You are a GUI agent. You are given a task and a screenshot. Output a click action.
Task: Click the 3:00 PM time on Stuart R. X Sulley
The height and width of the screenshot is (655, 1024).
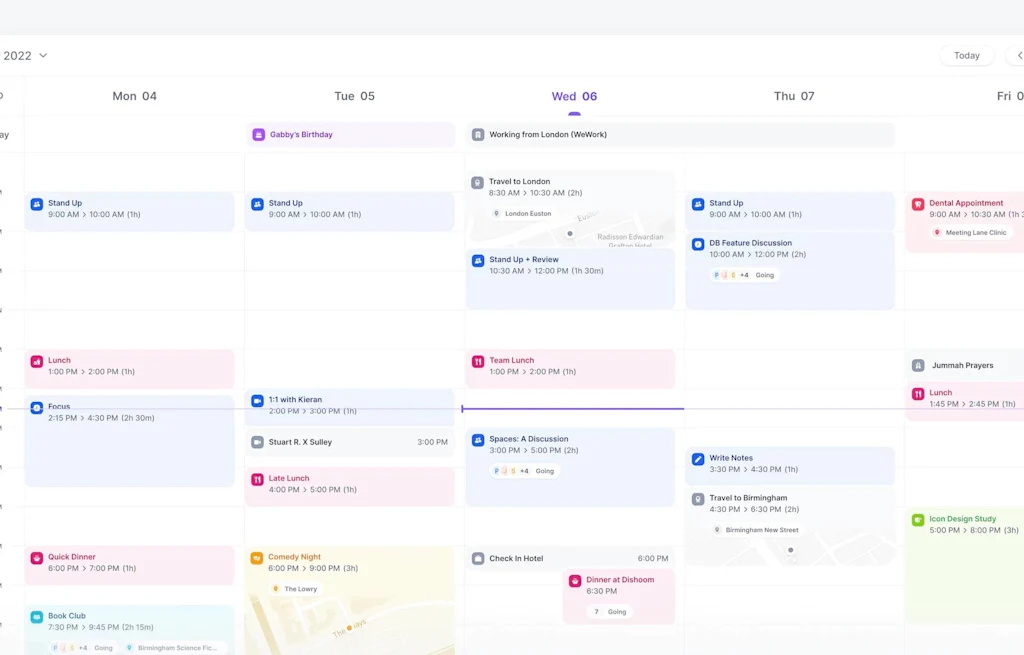click(x=432, y=442)
